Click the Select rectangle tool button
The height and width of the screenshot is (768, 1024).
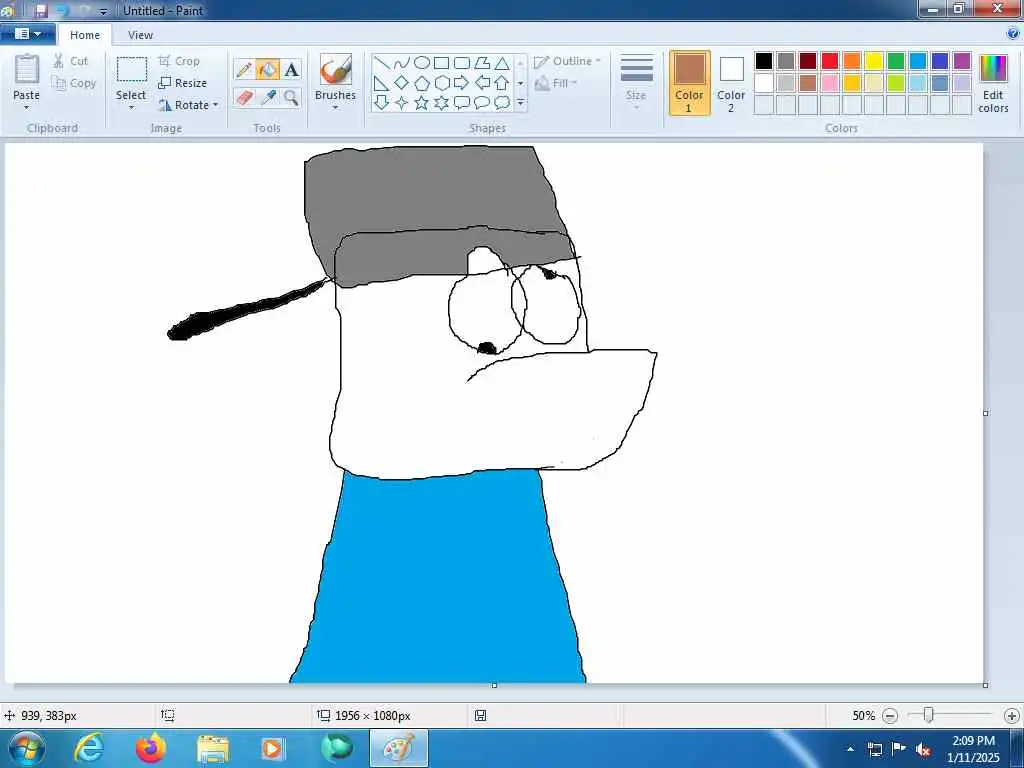click(131, 69)
